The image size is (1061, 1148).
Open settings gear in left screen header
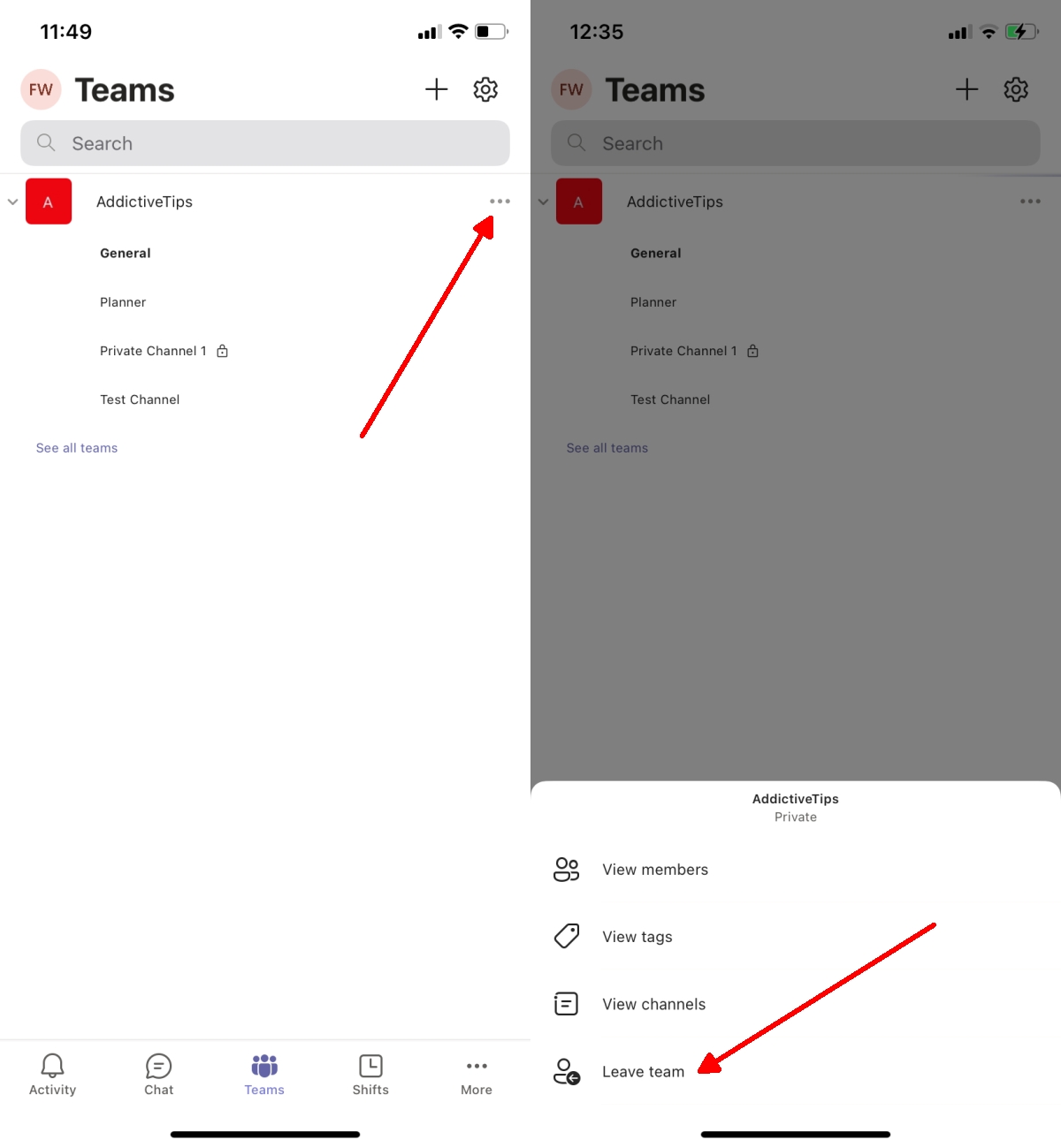point(485,89)
